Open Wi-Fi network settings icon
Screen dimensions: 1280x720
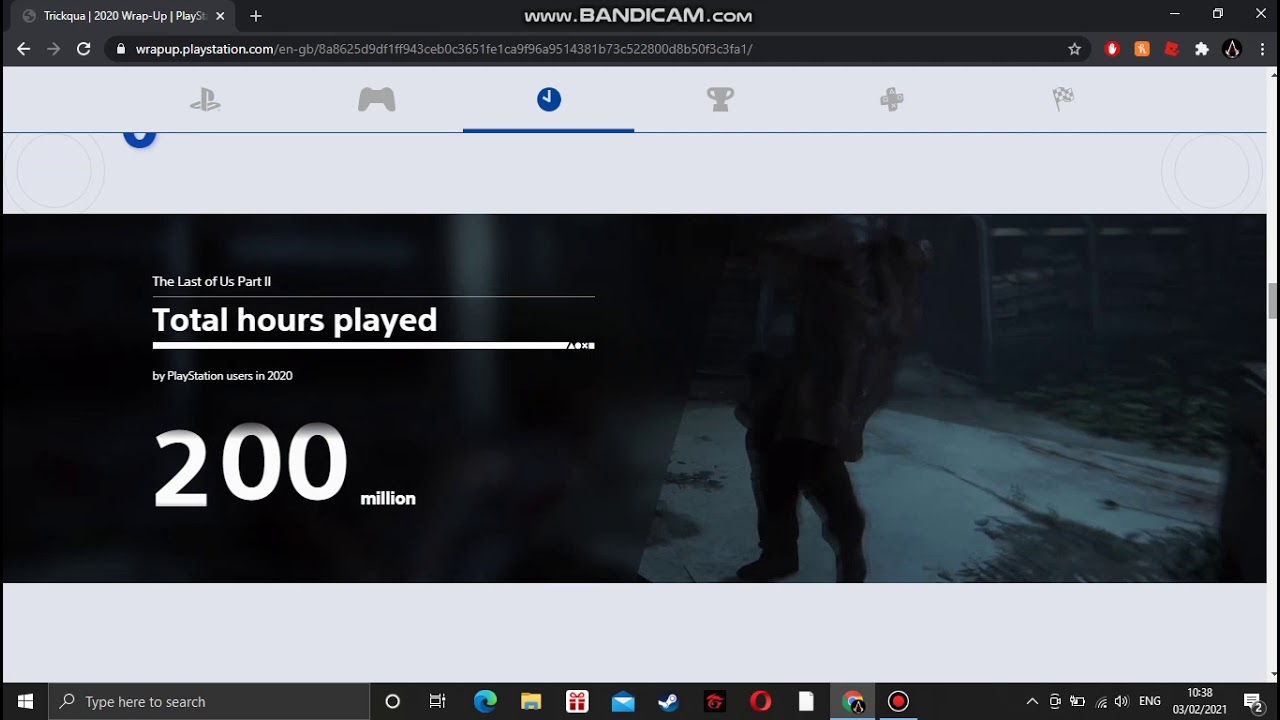coord(1101,701)
